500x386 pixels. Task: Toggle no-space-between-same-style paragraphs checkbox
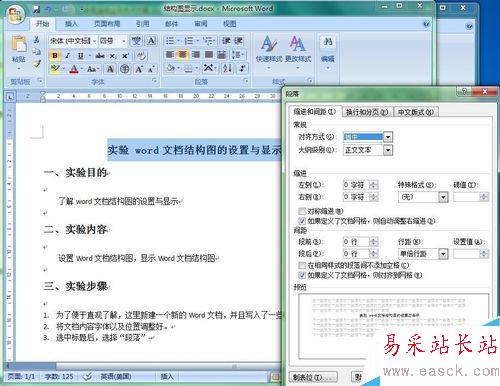tap(302, 265)
